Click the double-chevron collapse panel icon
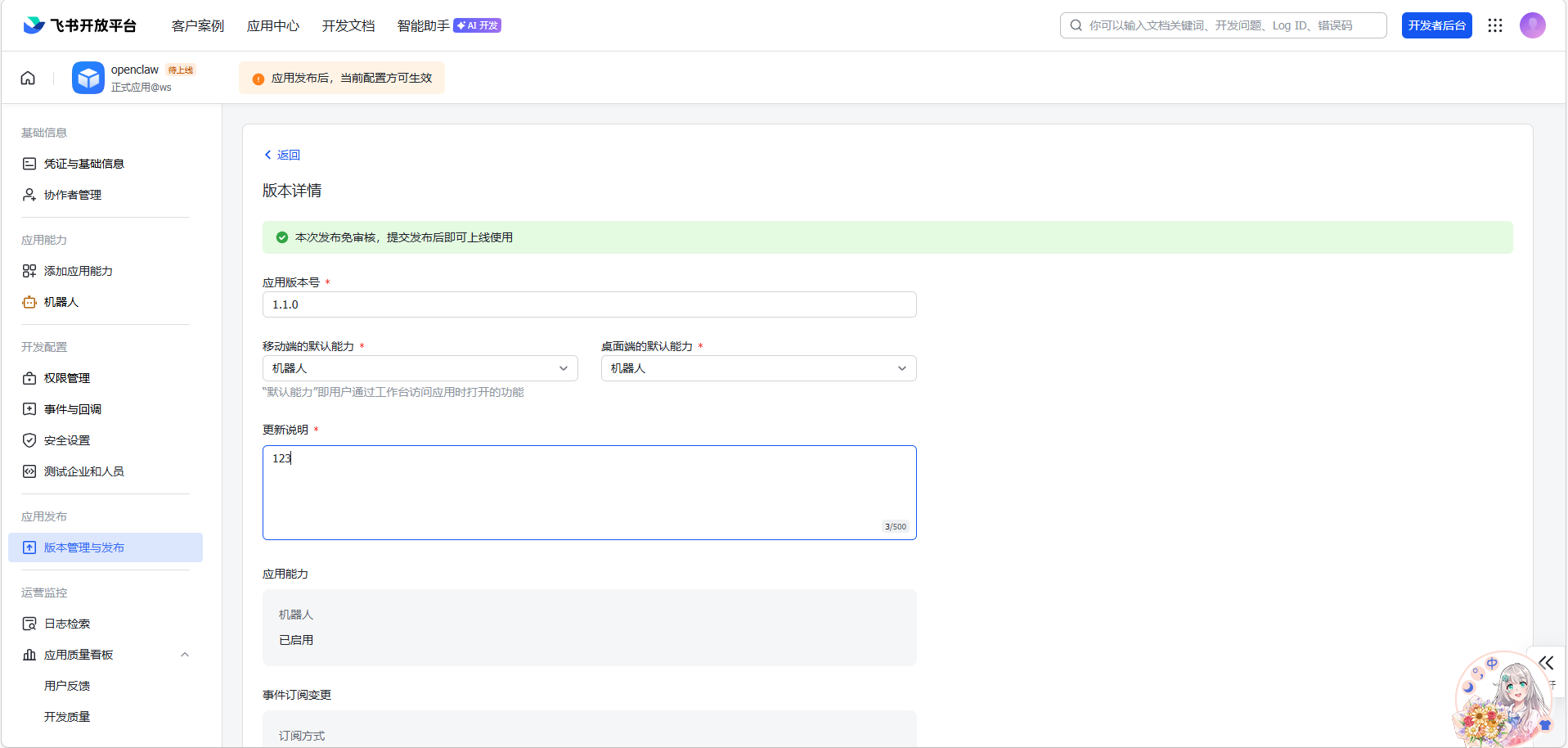 click(1546, 663)
